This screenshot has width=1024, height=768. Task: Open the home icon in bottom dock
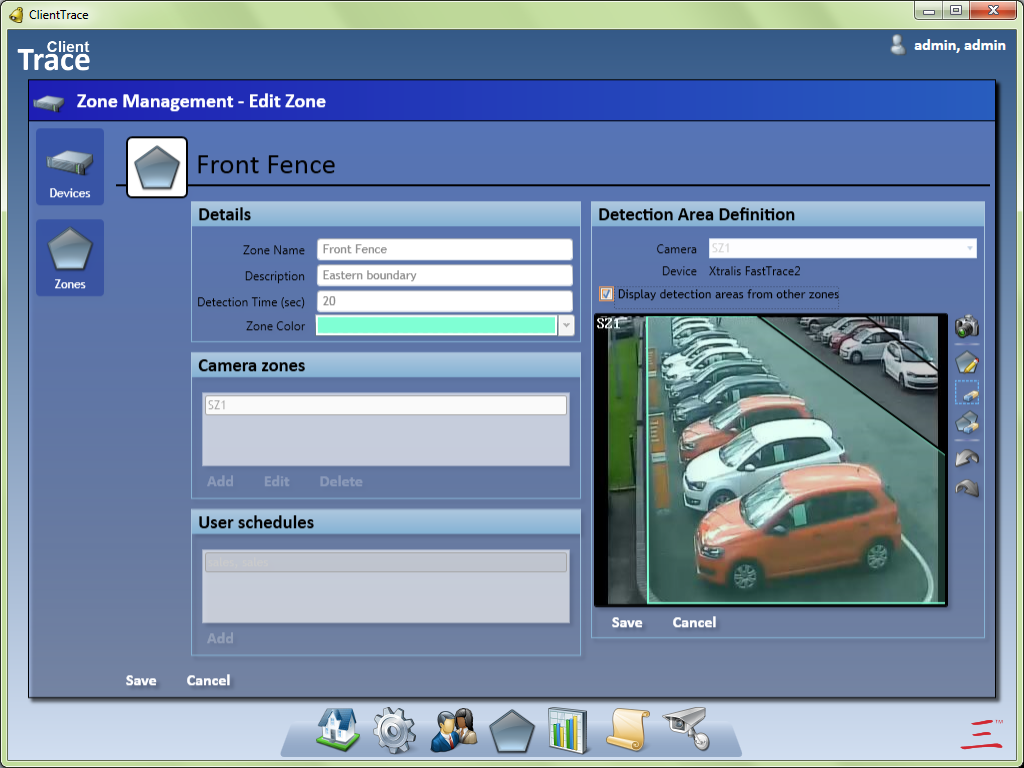point(338,730)
